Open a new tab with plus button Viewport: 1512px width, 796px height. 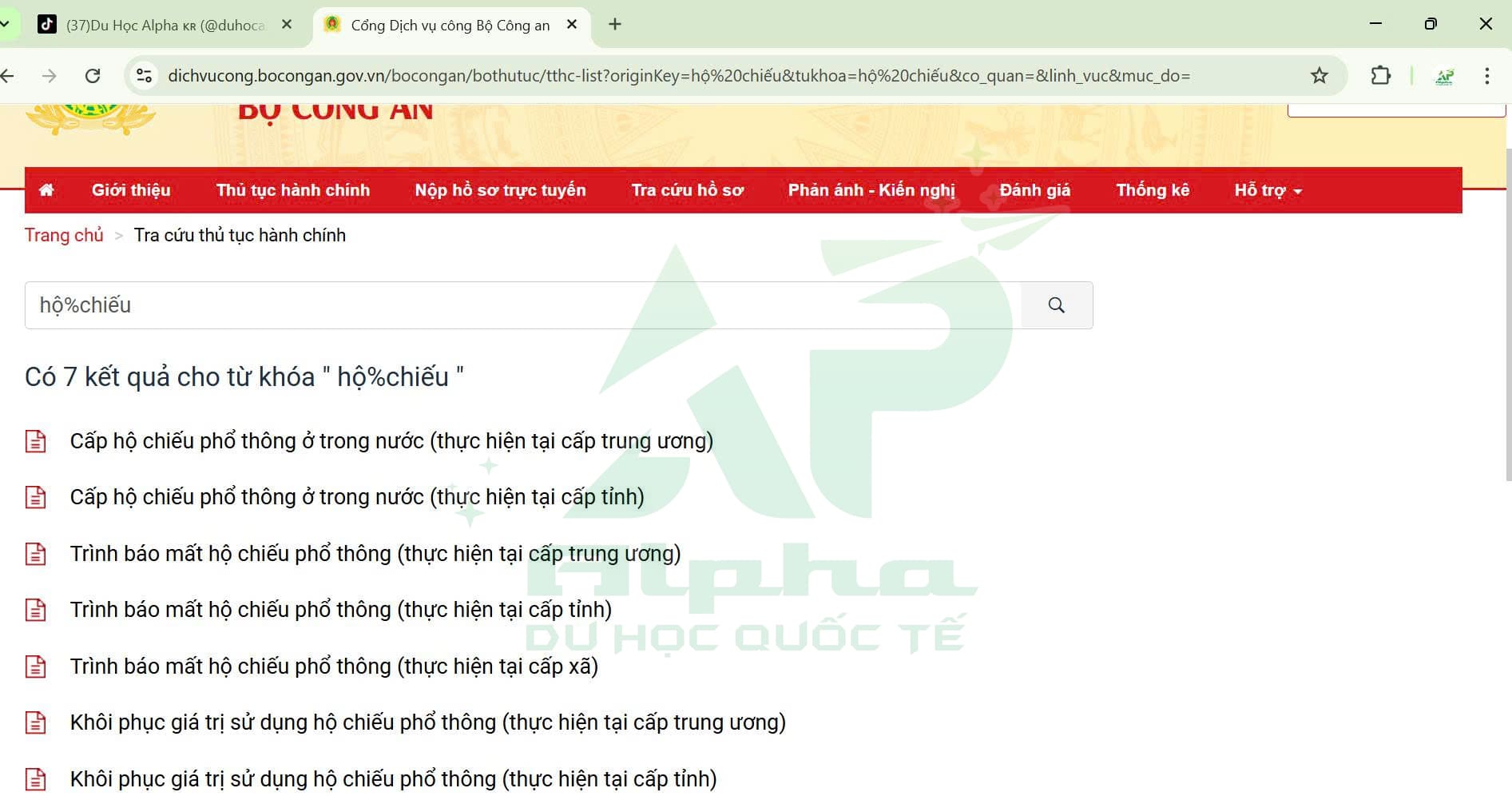[614, 25]
